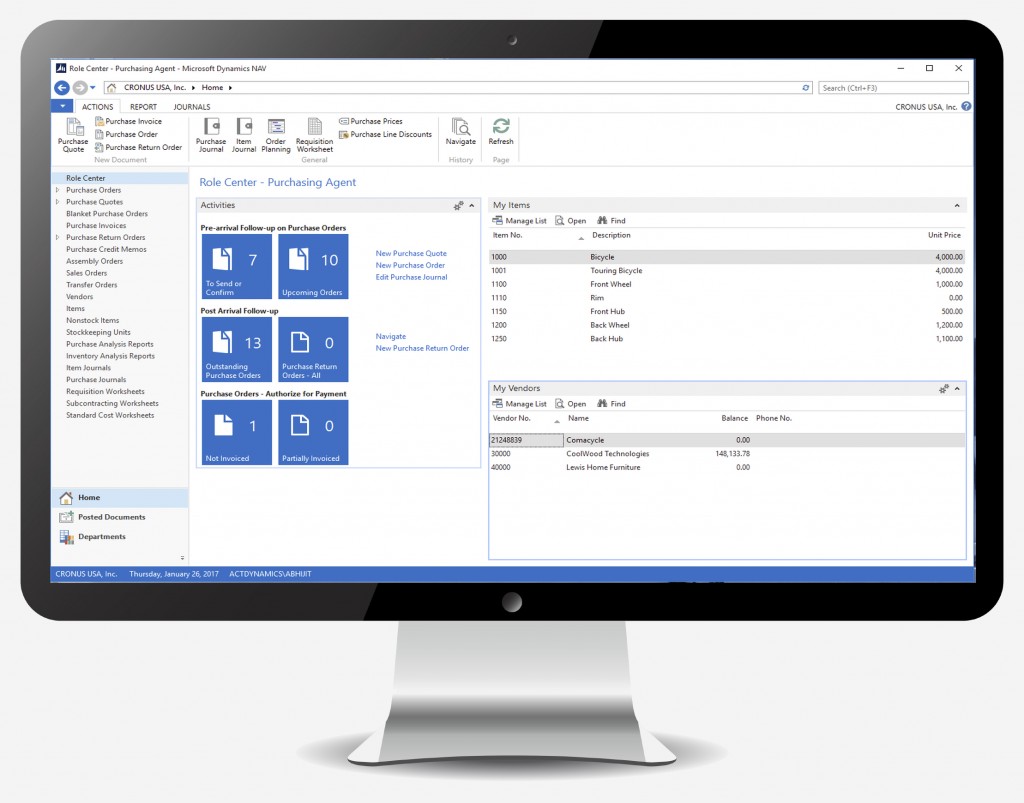Click the Vendor No. column header
The height and width of the screenshot is (803, 1024).
511,418
